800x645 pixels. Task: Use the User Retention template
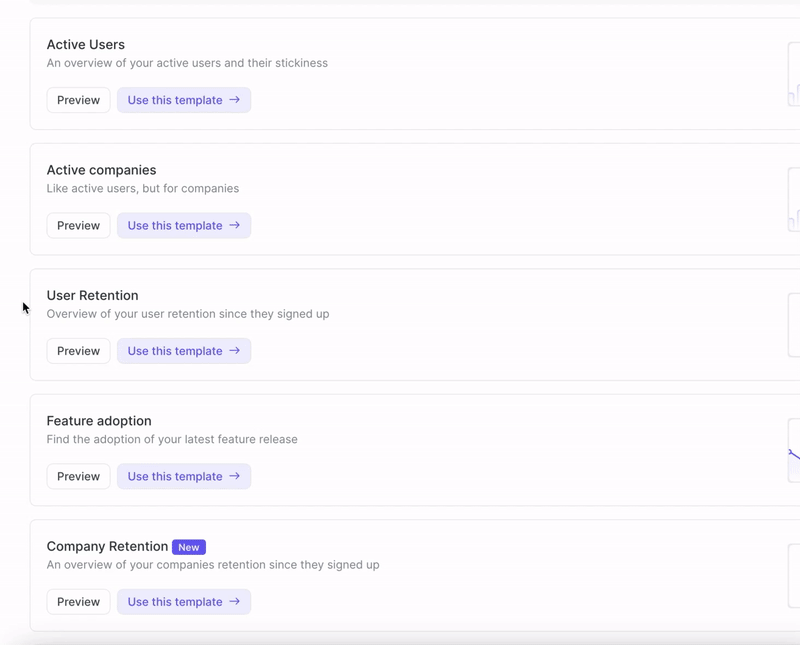[184, 351]
